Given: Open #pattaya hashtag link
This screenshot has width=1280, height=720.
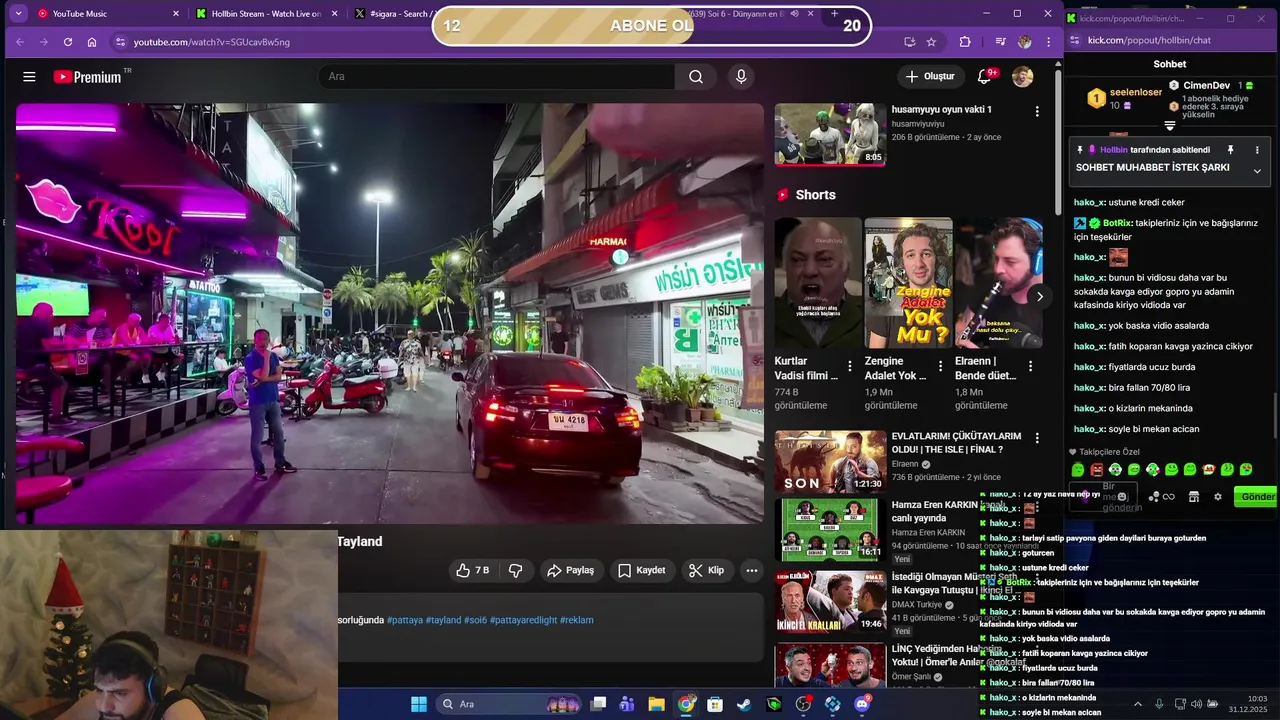Looking at the screenshot, I should (x=405, y=620).
